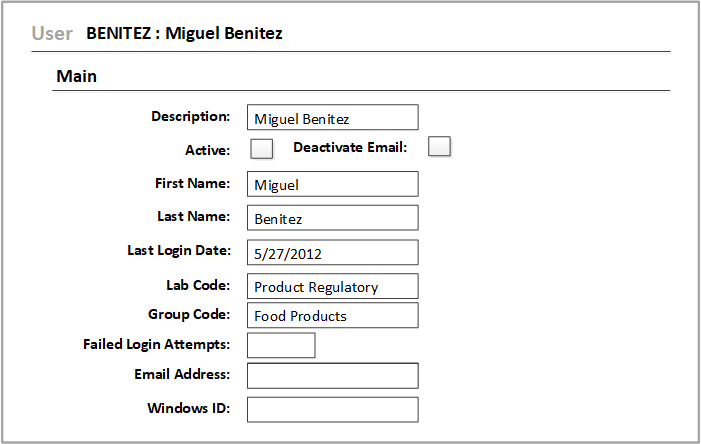The image size is (701, 444).
Task: Select the Main section header
Action: tap(77, 76)
